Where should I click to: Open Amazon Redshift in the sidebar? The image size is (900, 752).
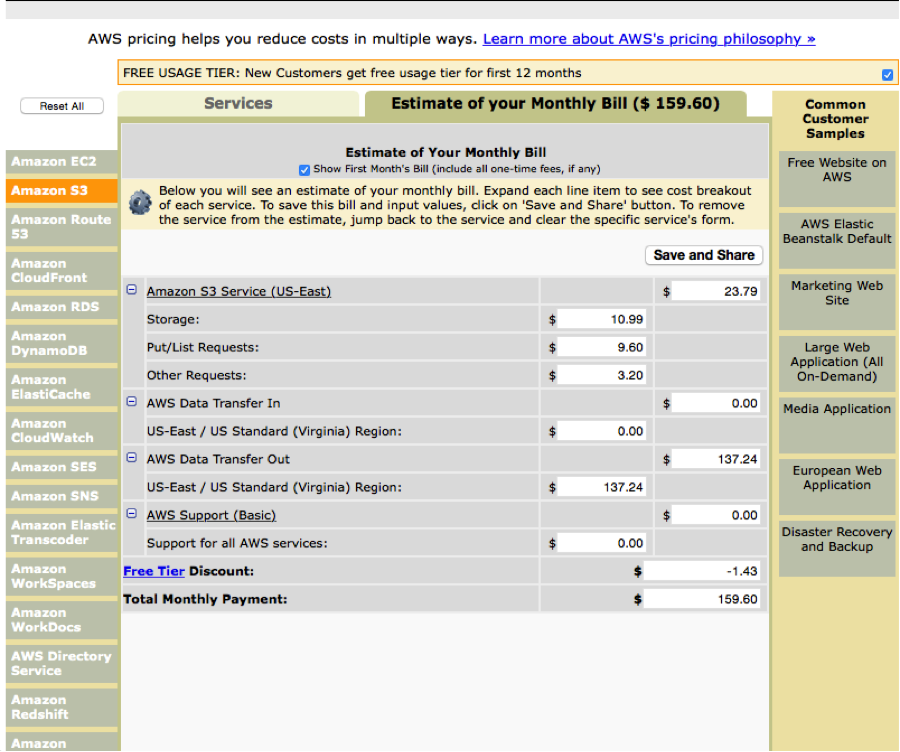[x=61, y=707]
